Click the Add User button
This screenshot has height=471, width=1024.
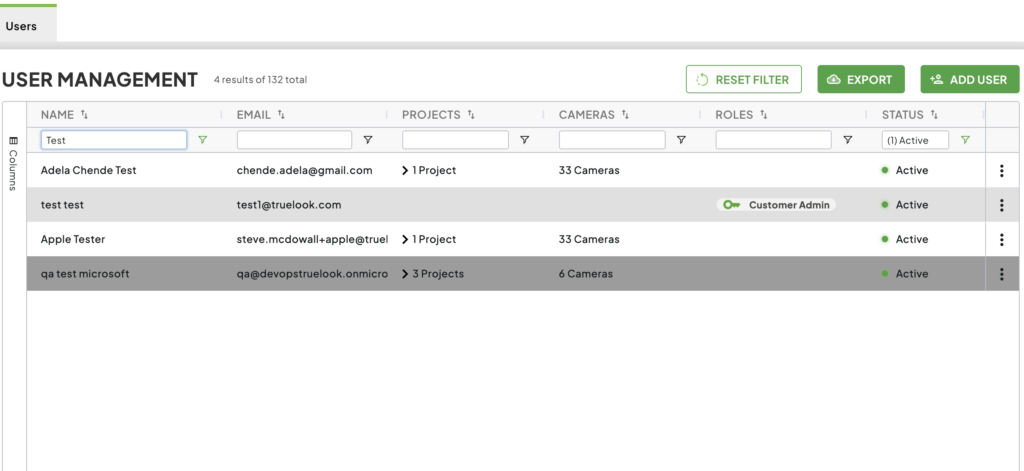pos(970,80)
